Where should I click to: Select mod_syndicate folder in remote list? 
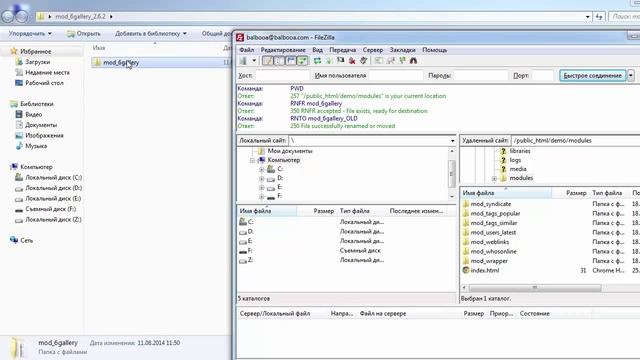[491, 204]
